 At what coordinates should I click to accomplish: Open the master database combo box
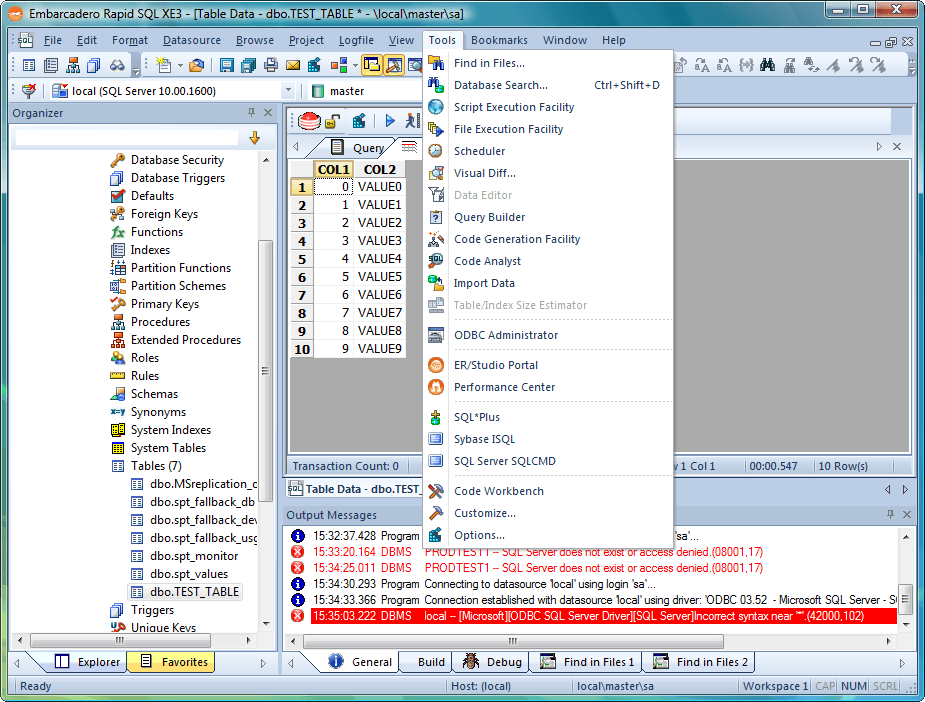pos(366,91)
